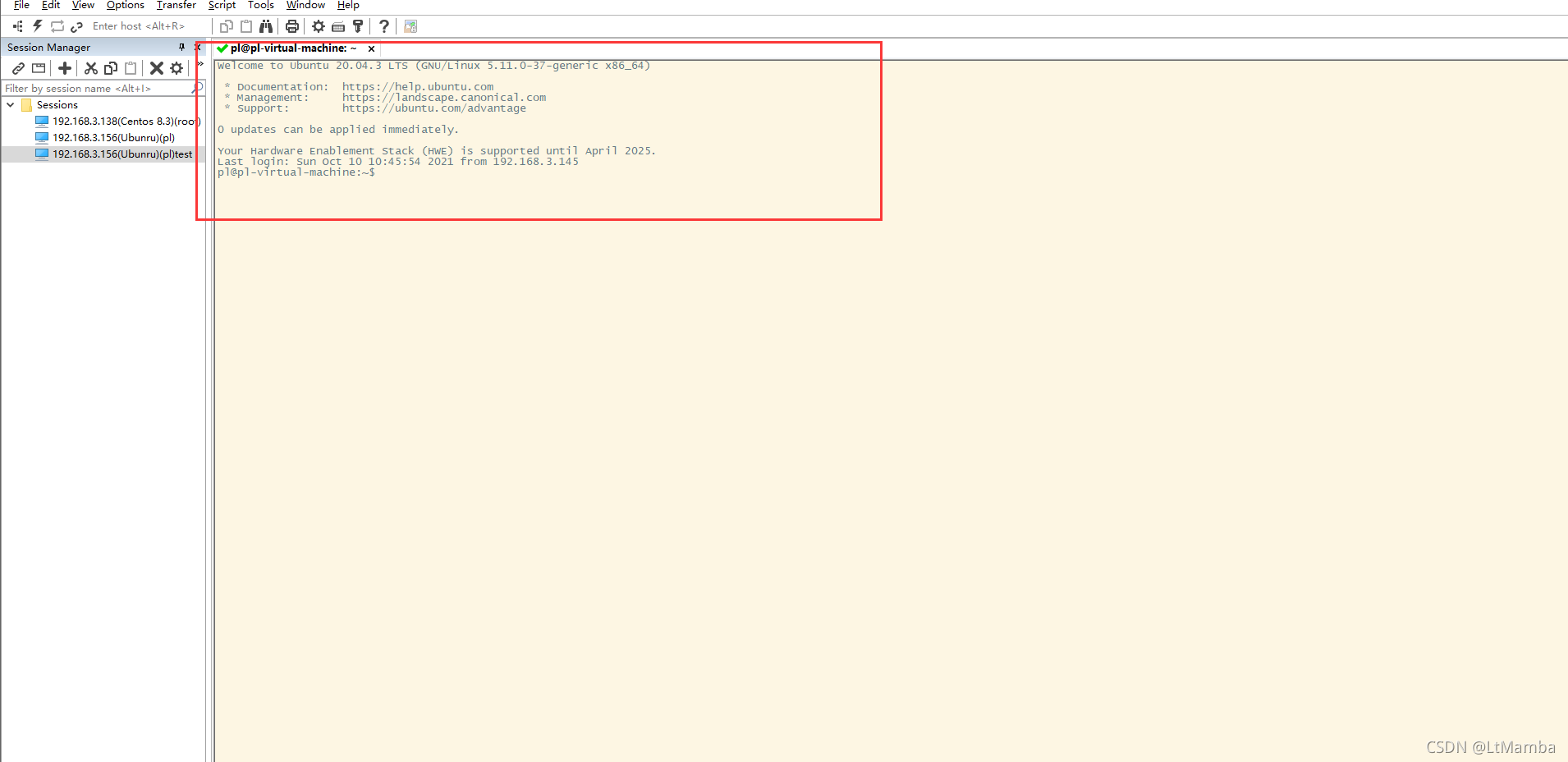Click the main toolbar Paste icon

[x=246, y=26]
